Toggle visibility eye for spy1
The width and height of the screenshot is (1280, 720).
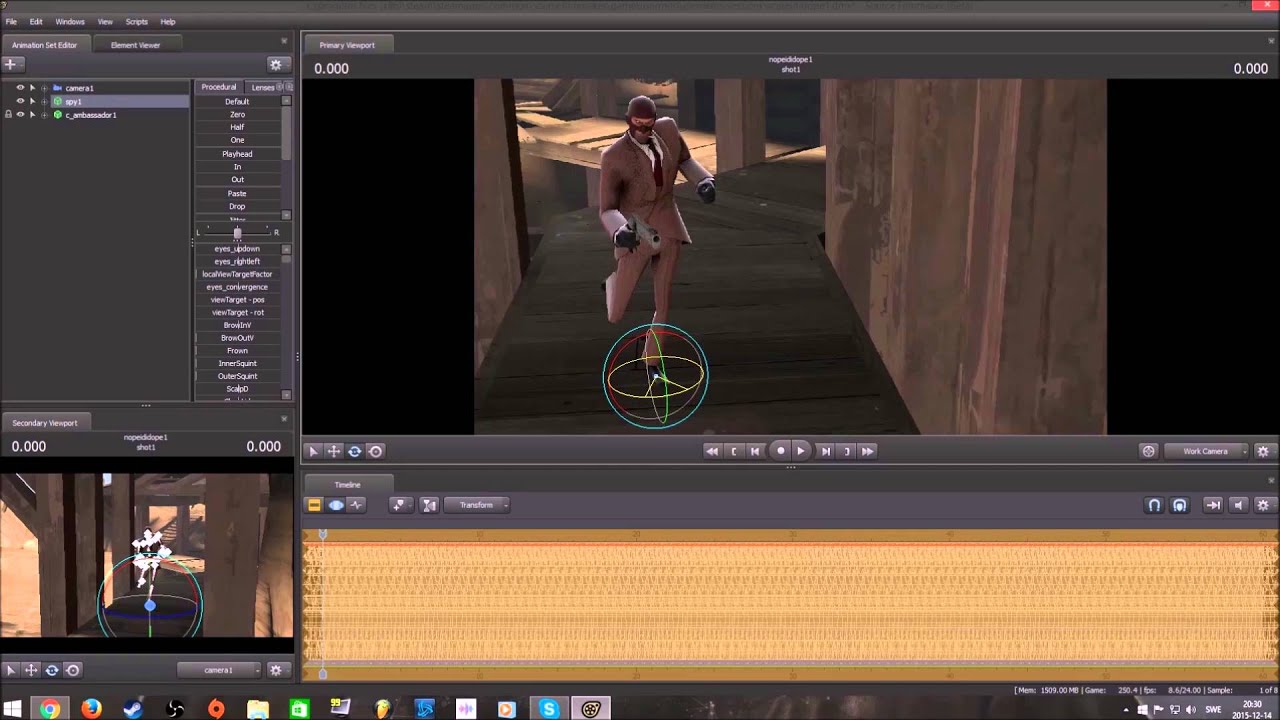pos(20,101)
